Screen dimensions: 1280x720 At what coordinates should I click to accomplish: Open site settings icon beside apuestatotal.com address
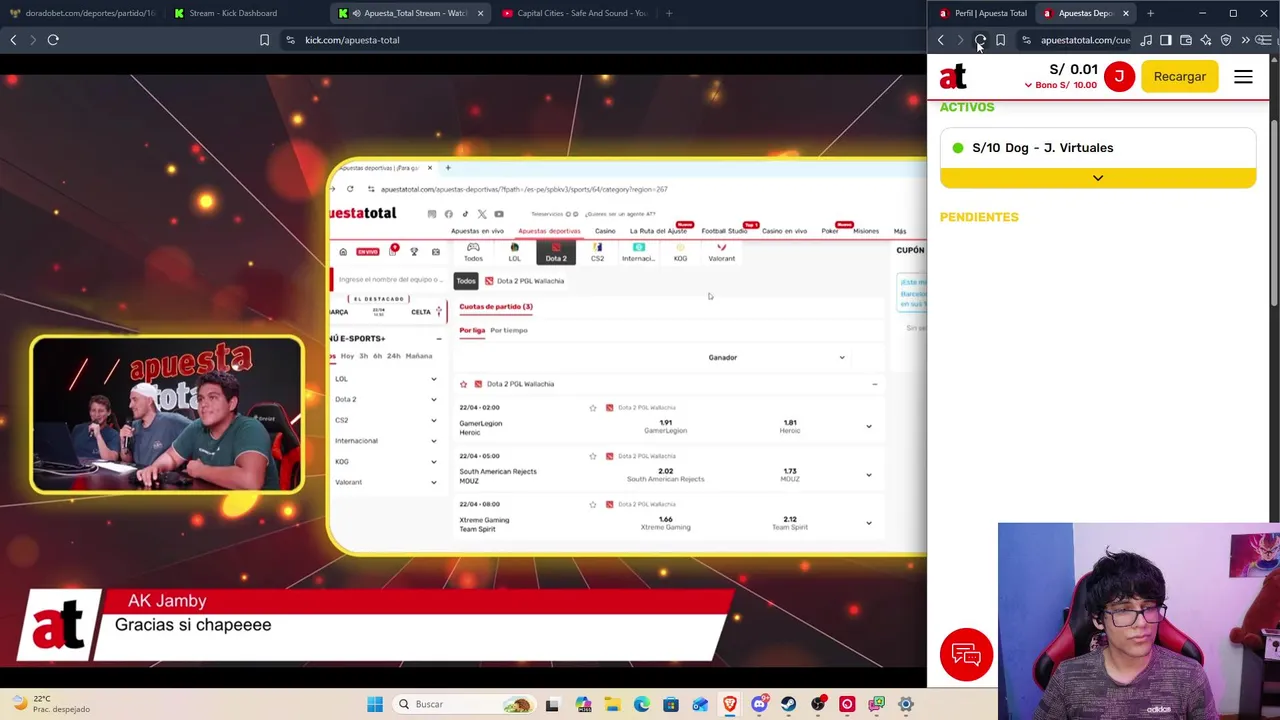tap(1026, 40)
